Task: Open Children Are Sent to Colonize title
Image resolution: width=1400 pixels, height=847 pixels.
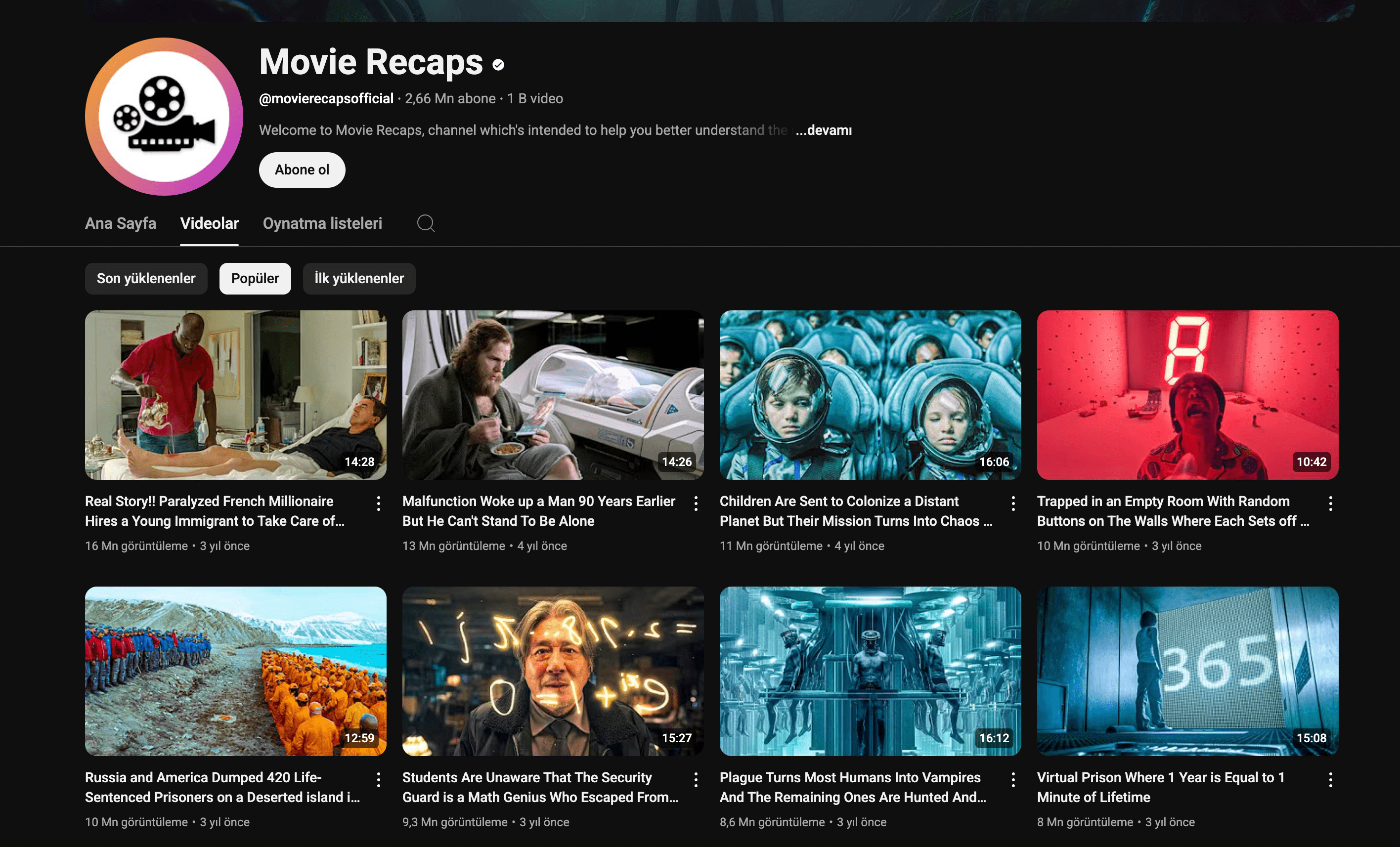Action: click(856, 510)
